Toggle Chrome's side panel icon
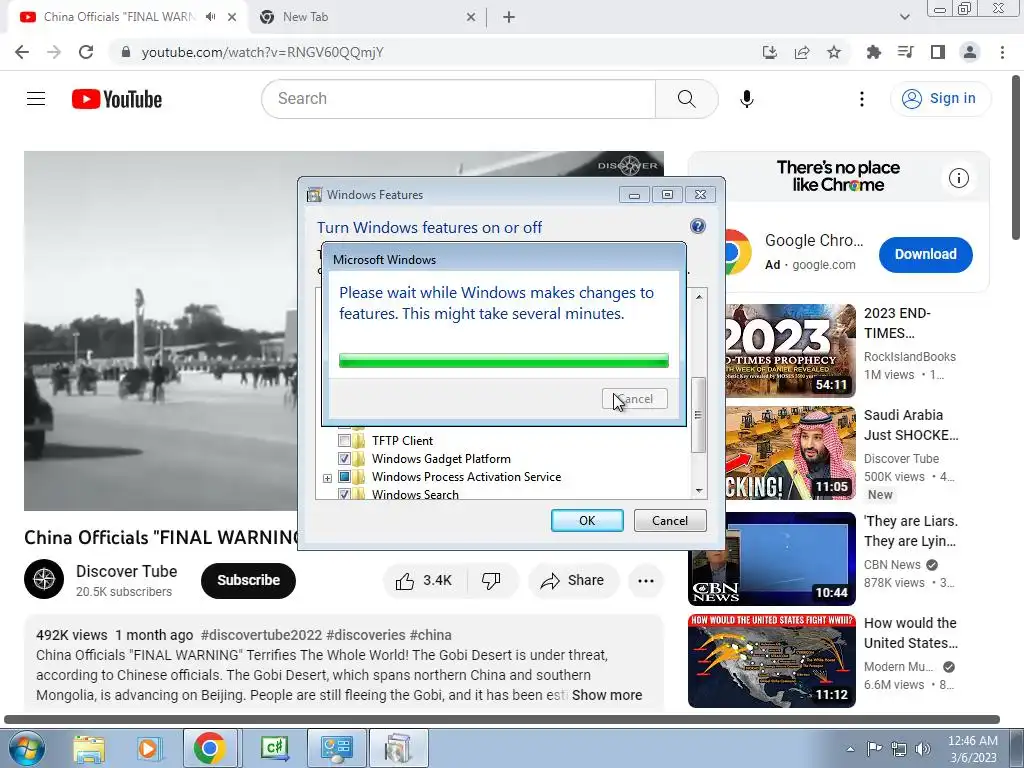 tap(938, 52)
